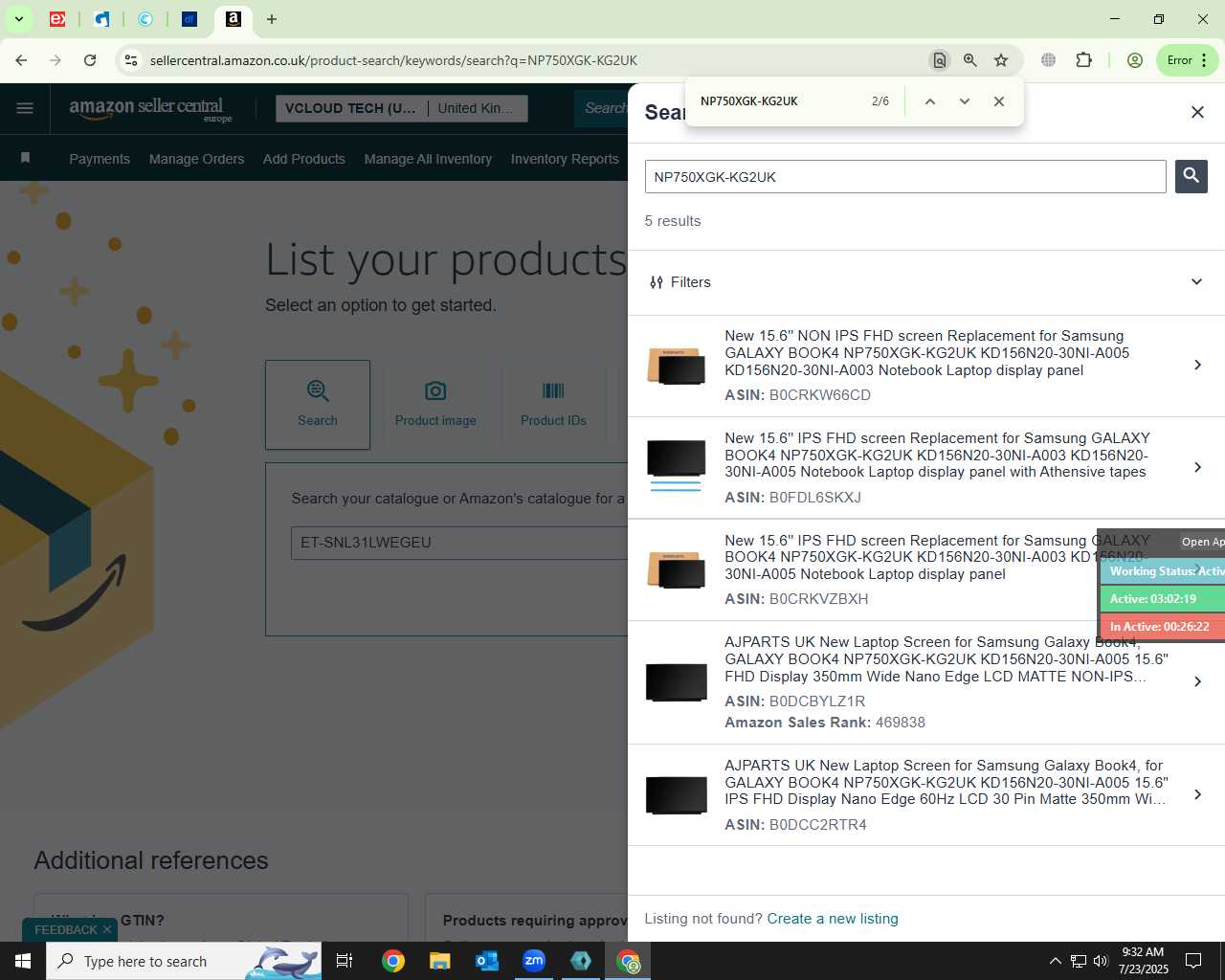
Task: Close the search results side panel
Action: pyautogui.click(x=1197, y=112)
